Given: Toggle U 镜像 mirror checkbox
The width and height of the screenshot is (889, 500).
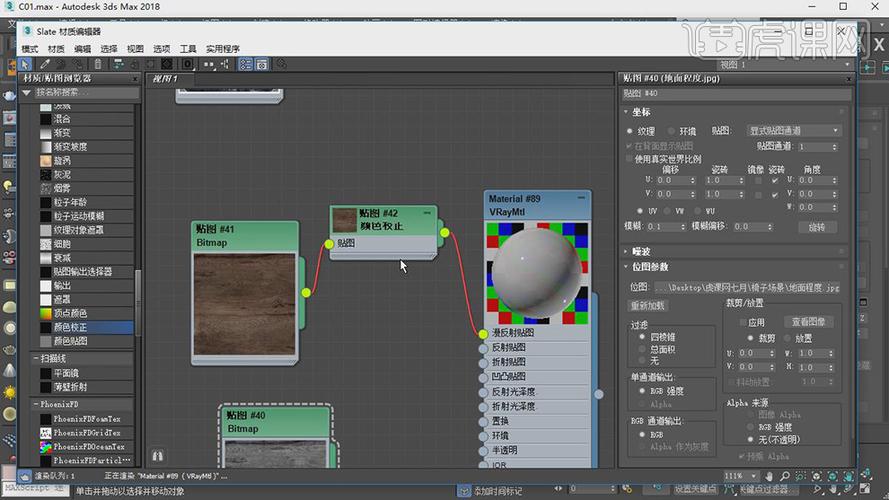Looking at the screenshot, I should click(x=758, y=180).
